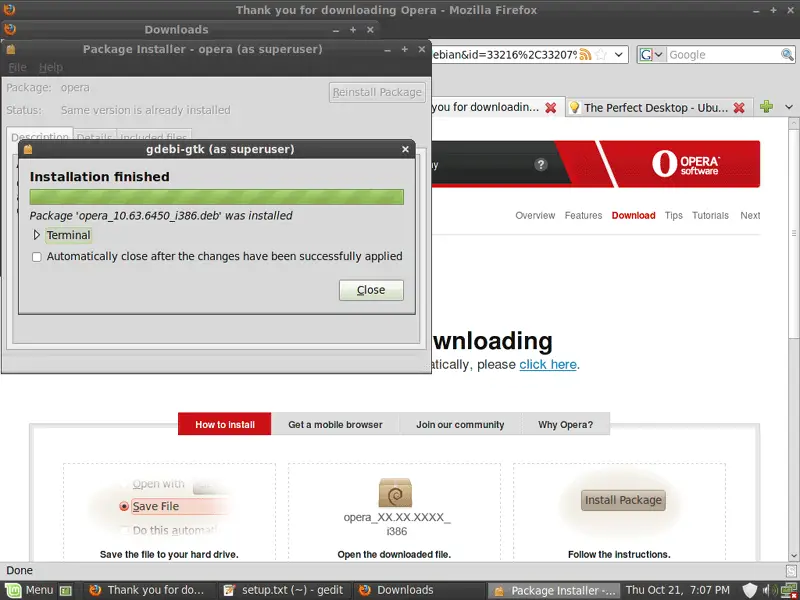Select the Get a mobile browser tab

point(335,424)
